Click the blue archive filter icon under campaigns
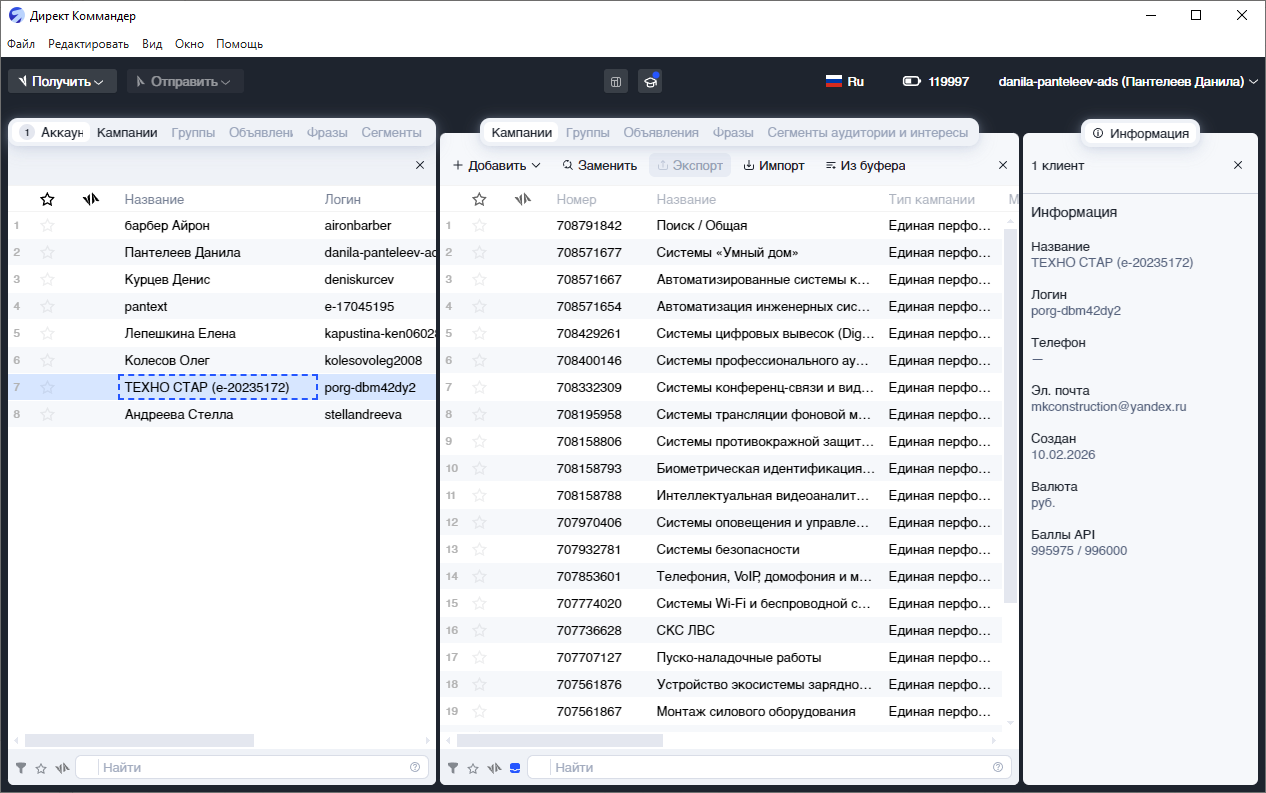1266x793 pixels. [515, 768]
